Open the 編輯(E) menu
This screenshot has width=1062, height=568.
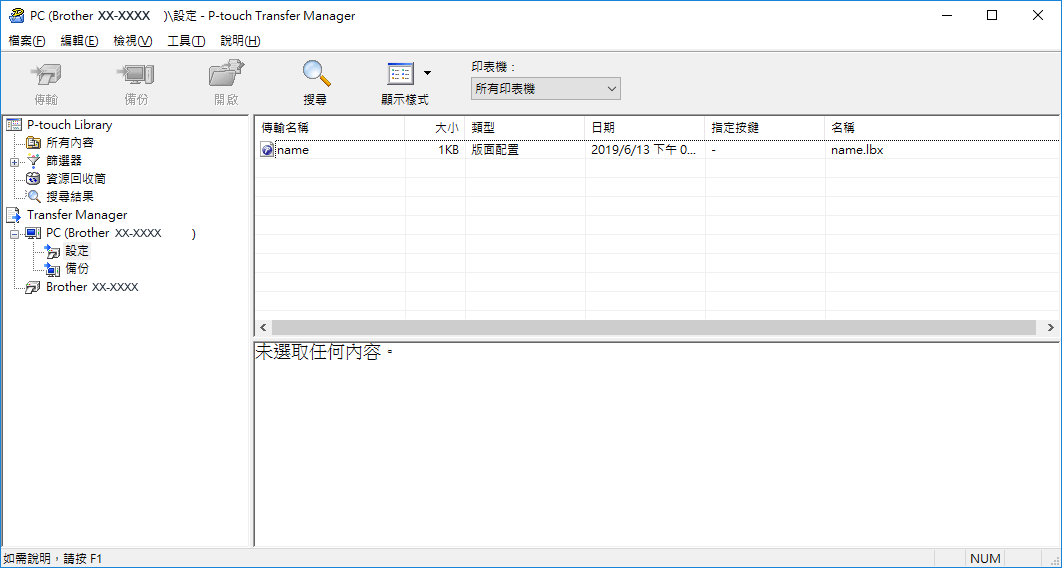pyautogui.click(x=79, y=41)
